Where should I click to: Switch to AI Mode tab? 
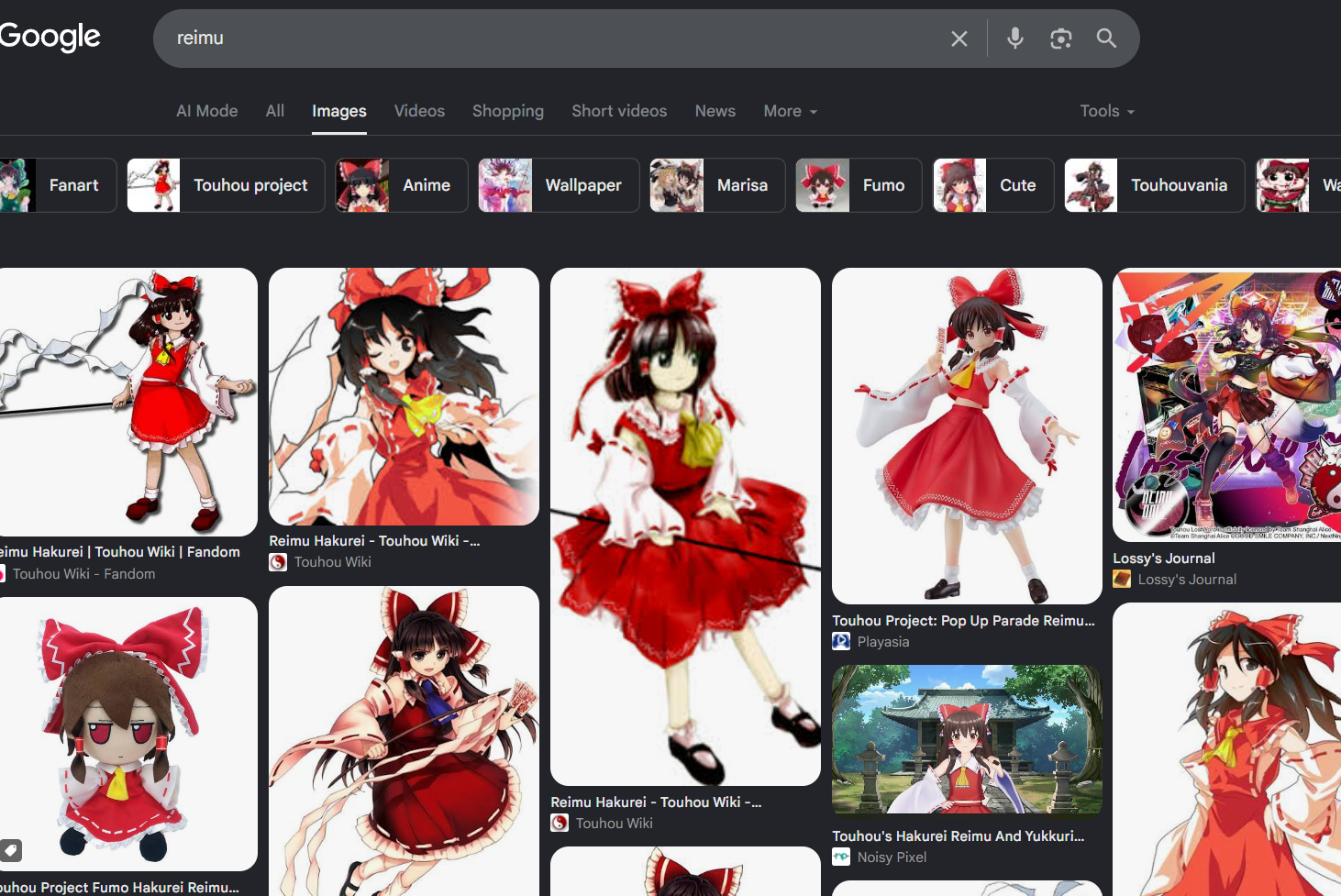(207, 111)
